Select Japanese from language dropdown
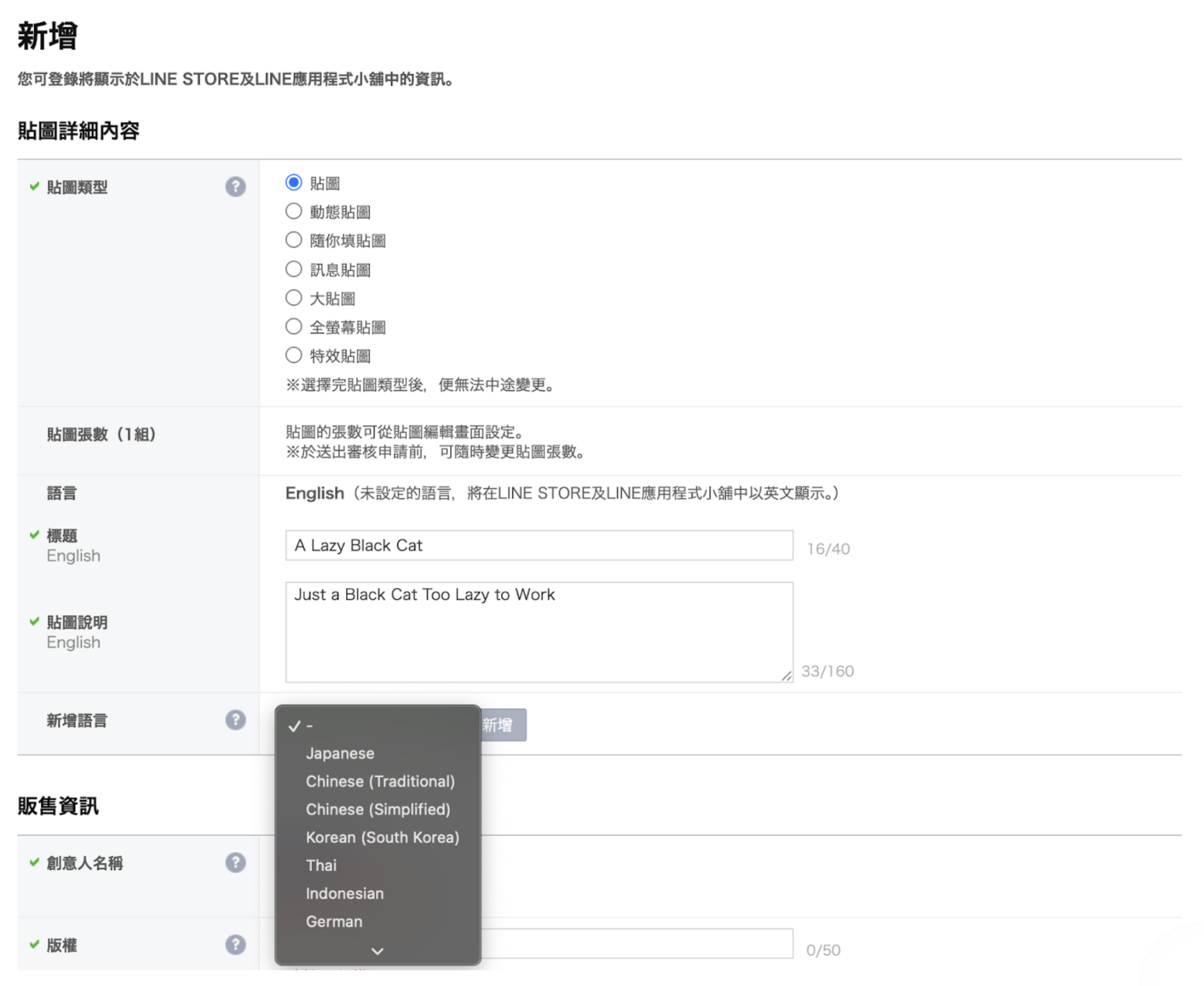This screenshot has width=1204, height=986. (340, 754)
